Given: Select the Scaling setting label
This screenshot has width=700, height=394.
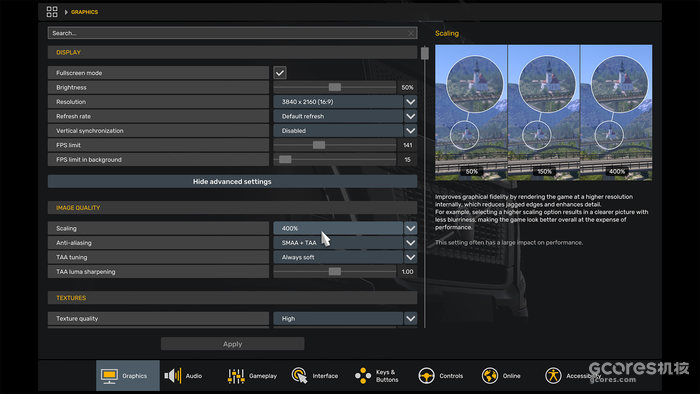Looking at the screenshot, I should click(67, 228).
